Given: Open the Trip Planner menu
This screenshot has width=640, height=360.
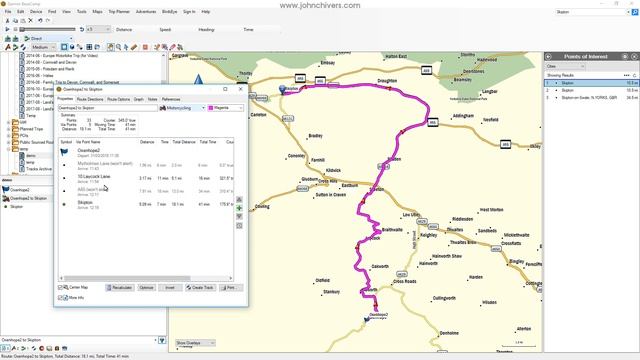Looking at the screenshot, I should [119, 12].
